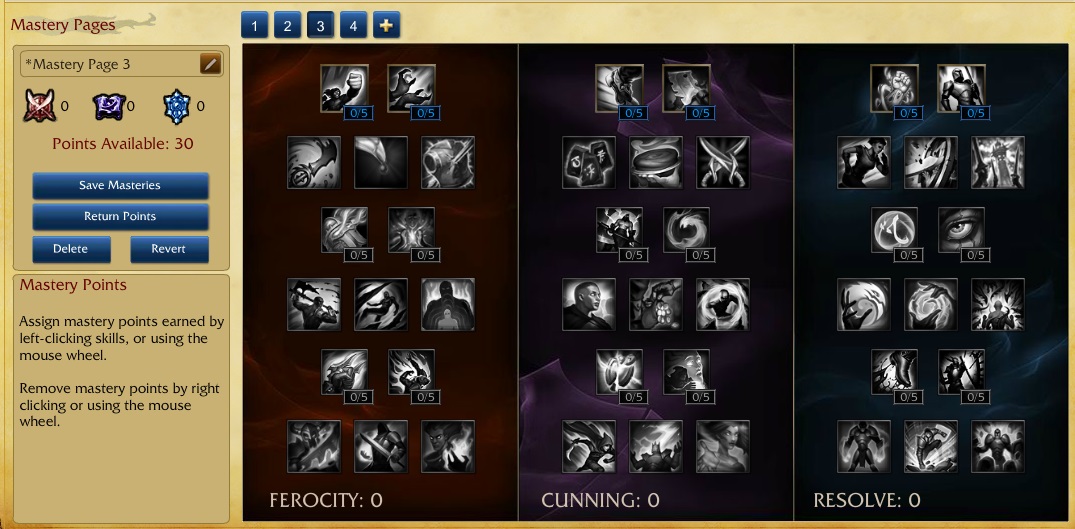Select the cards mastery icon in Cunning tree
1075x529 pixels.
pos(589,162)
